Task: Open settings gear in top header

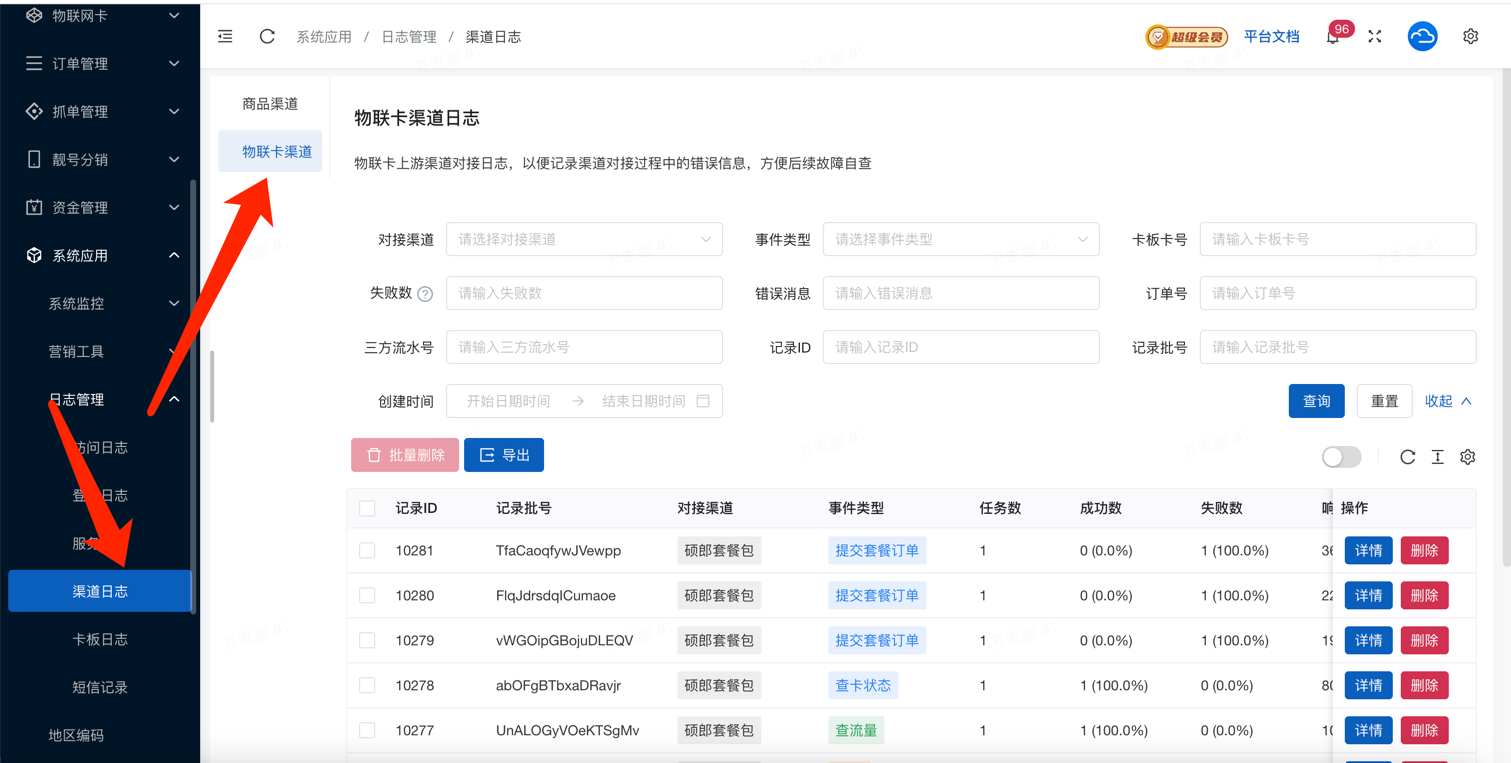Action: coord(1470,36)
